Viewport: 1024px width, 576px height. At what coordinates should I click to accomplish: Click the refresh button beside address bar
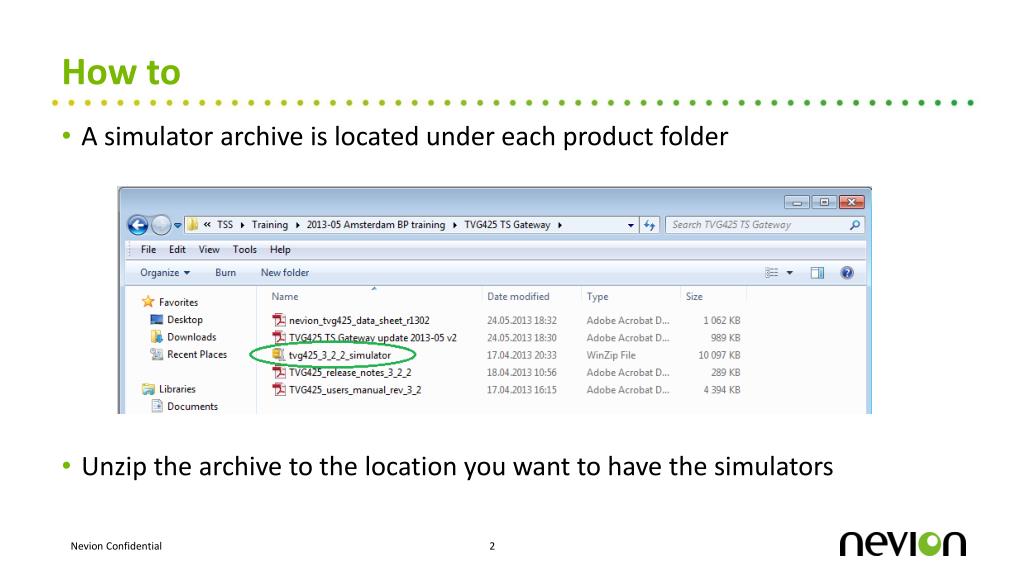pyautogui.click(x=649, y=225)
